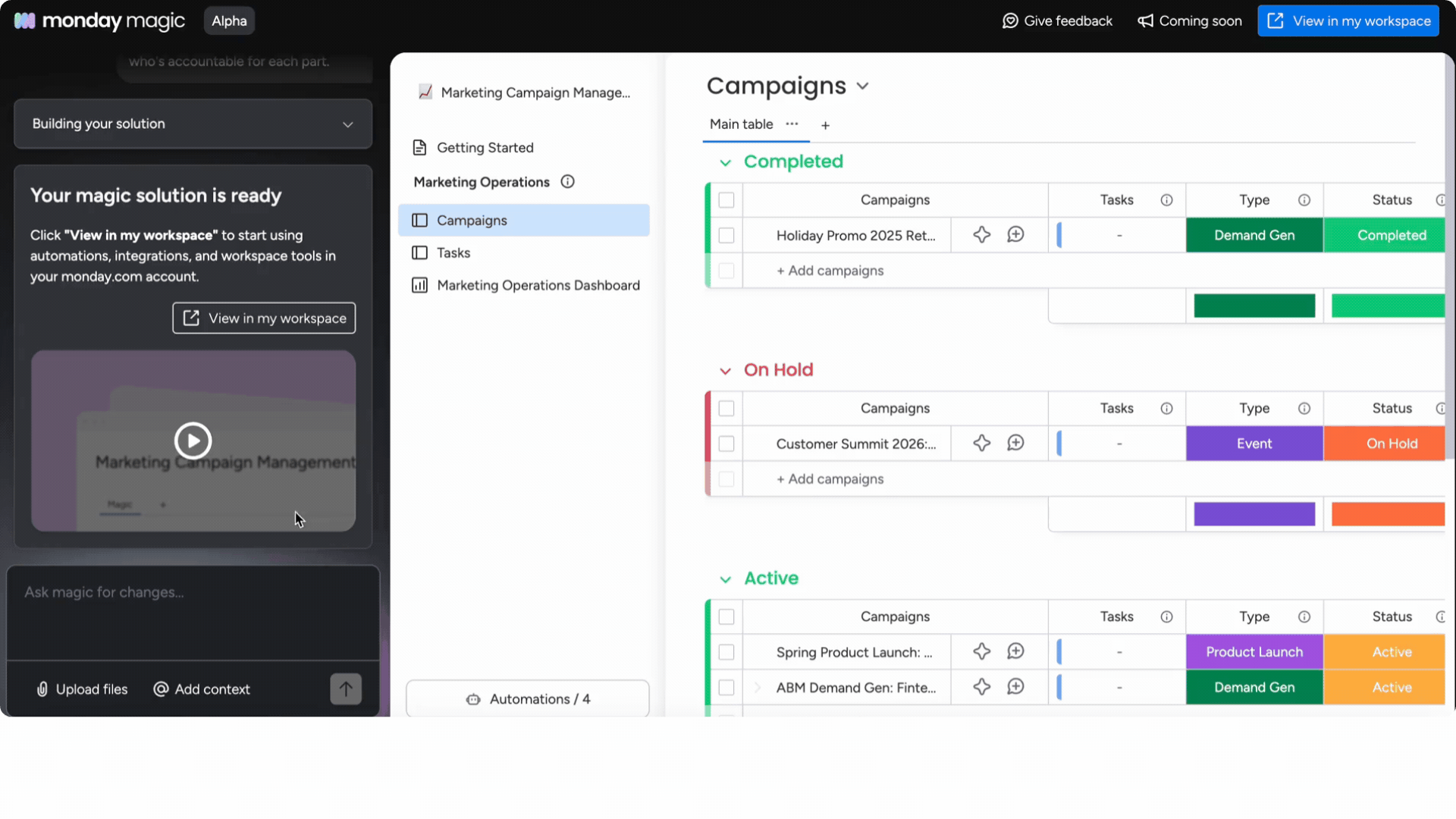Viewport: 1456px width, 819px height.
Task: Open the Campaigns title dropdown chevron
Action: point(862,86)
